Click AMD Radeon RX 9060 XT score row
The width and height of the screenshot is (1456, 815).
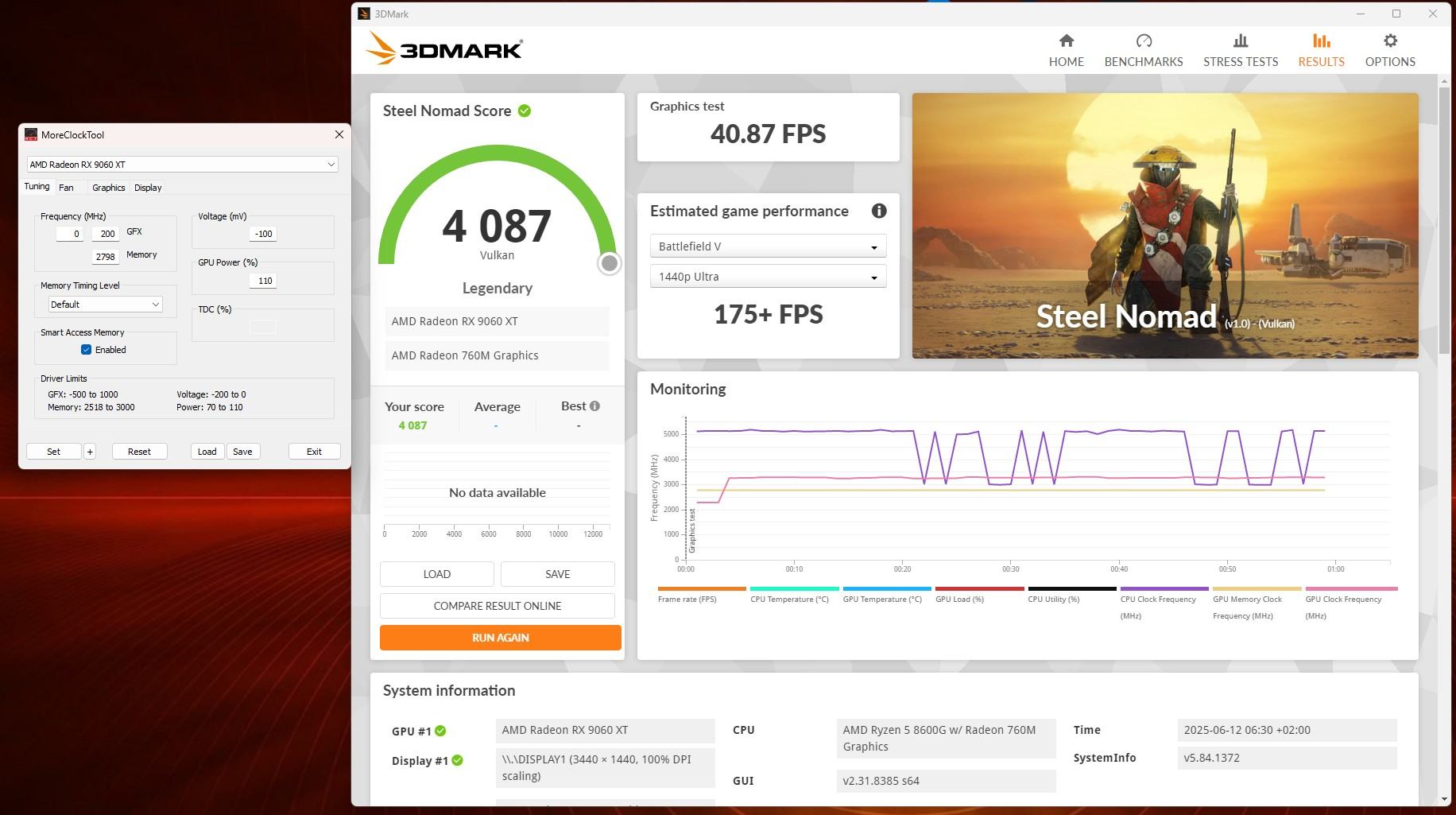498,321
